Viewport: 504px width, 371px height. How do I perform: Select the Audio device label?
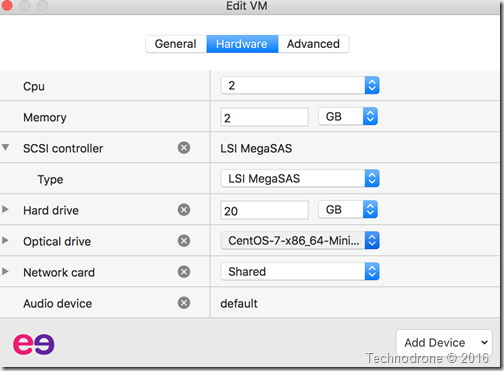[x=57, y=303]
